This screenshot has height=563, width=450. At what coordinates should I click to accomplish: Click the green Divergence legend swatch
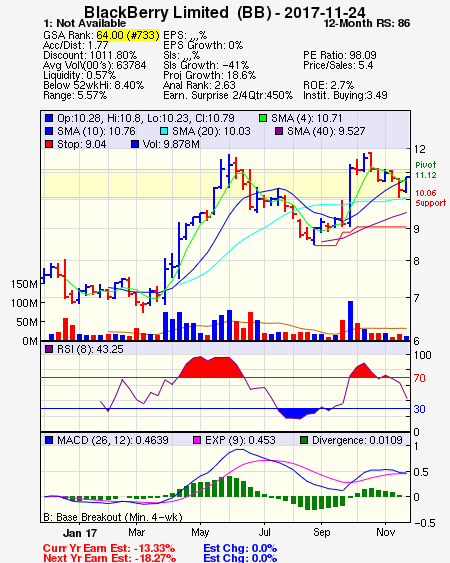(304, 440)
